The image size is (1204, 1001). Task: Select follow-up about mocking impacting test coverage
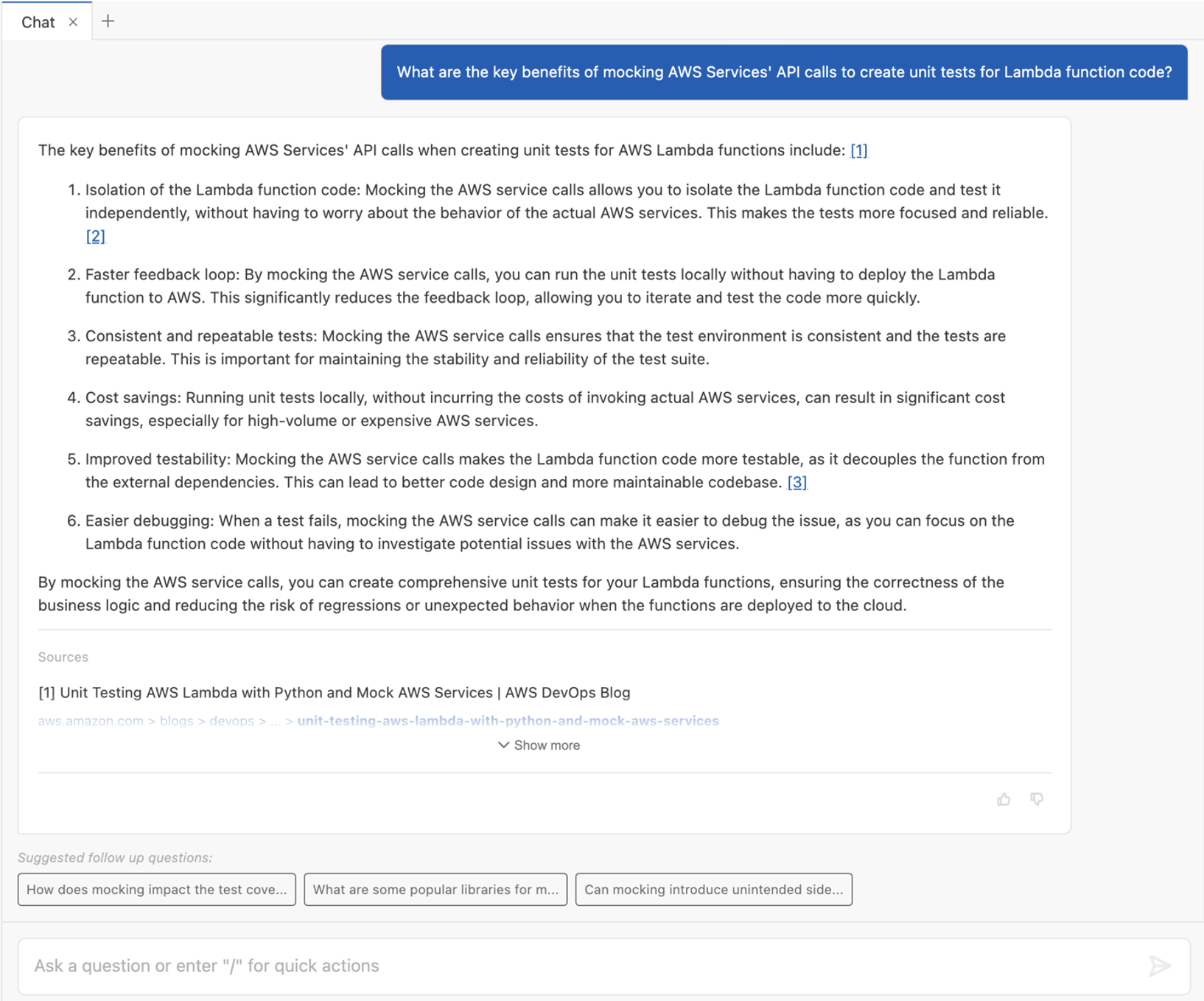click(x=156, y=890)
